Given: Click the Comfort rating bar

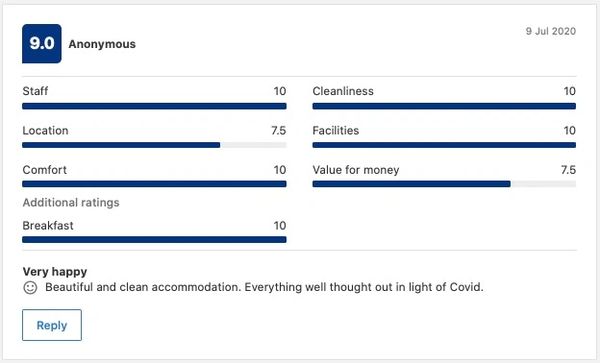Looking at the screenshot, I should pos(154,184).
